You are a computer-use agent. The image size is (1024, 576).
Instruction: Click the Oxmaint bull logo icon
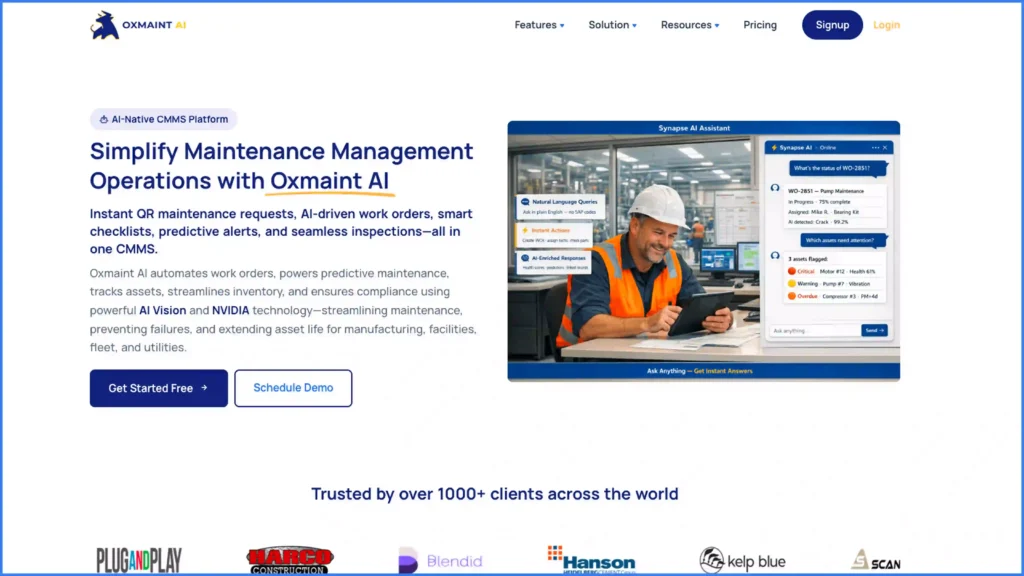[x=104, y=25]
